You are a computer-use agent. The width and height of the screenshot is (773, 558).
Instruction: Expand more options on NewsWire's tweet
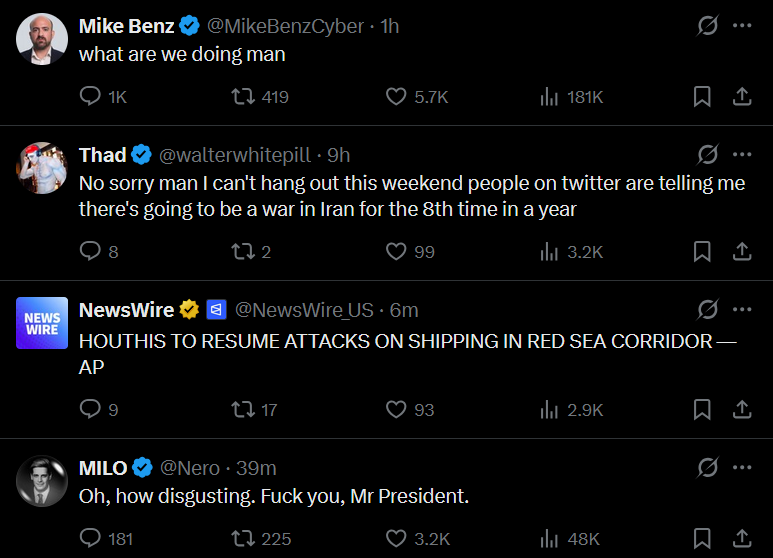pos(742,310)
